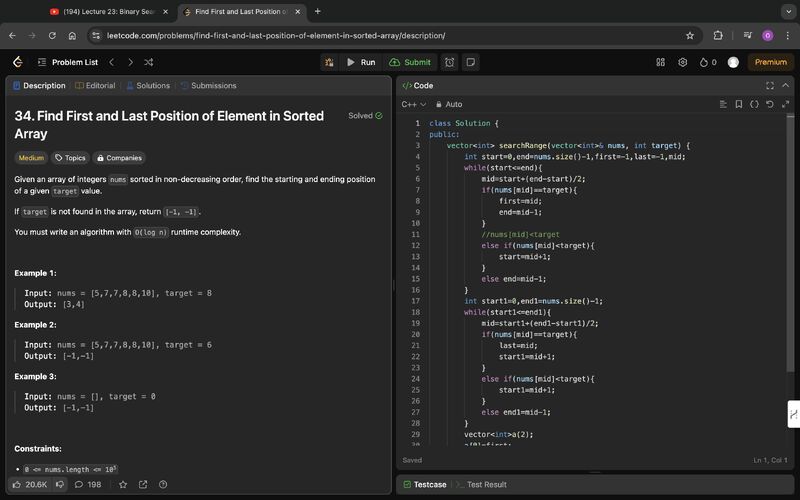Open the notes icon in toolbar
800x500 pixels.
(470, 62)
